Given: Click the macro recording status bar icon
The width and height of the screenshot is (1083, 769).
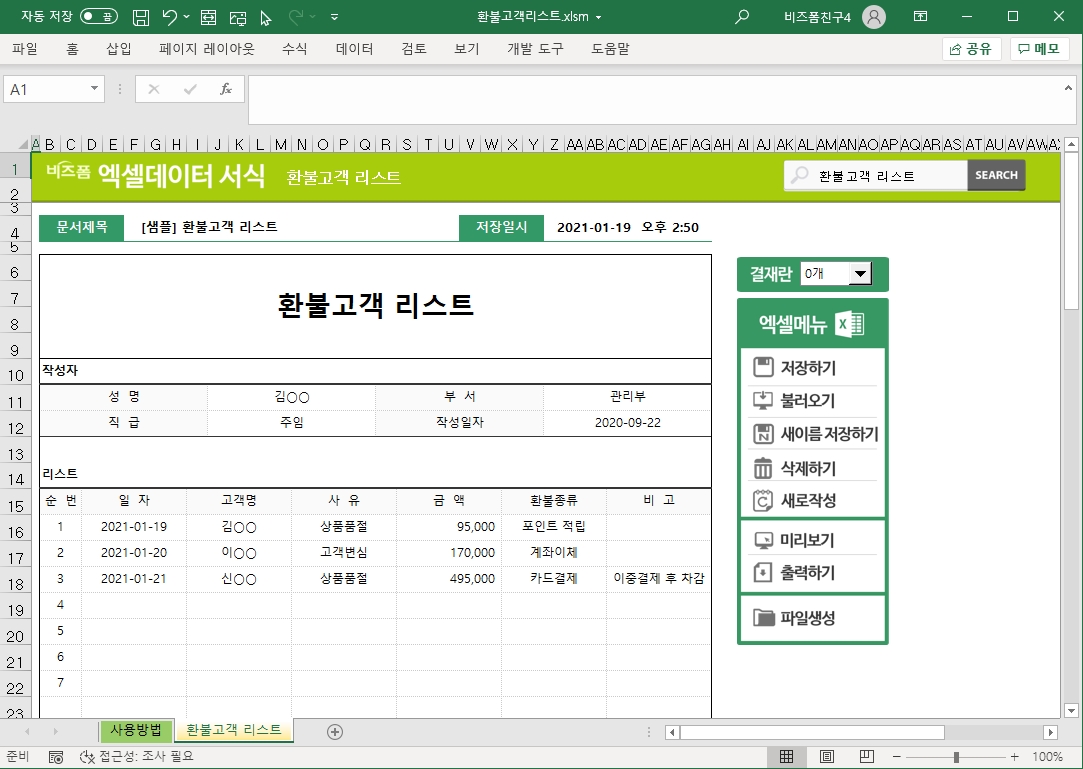Looking at the screenshot, I should pyautogui.click(x=56, y=757).
